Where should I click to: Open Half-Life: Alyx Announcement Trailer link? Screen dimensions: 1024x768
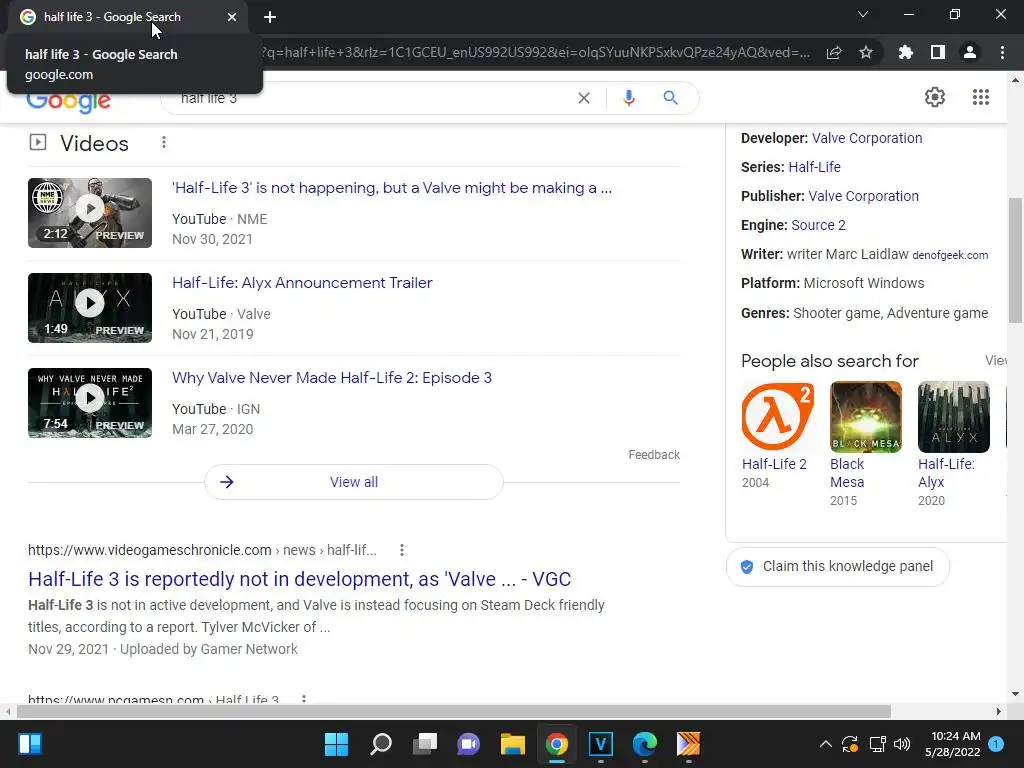[302, 283]
